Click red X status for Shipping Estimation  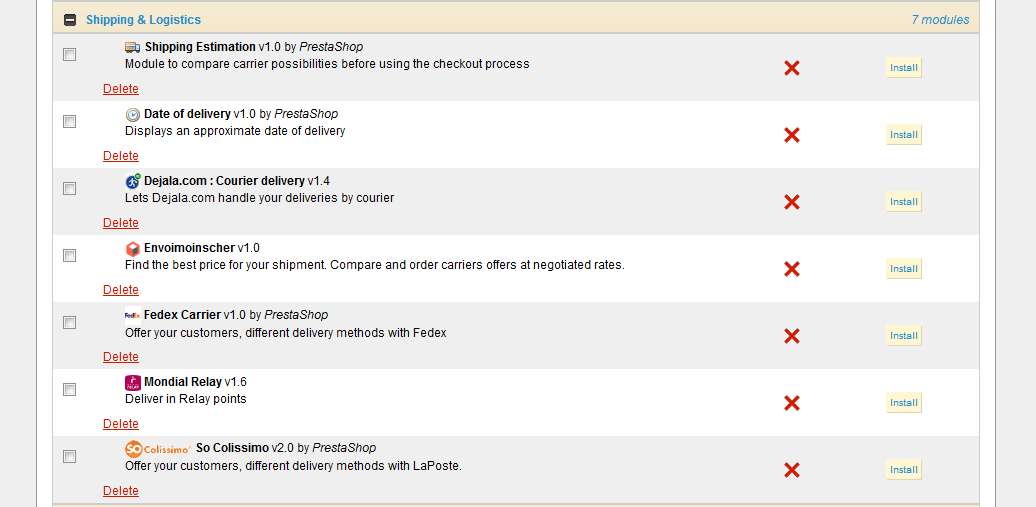[x=792, y=68]
